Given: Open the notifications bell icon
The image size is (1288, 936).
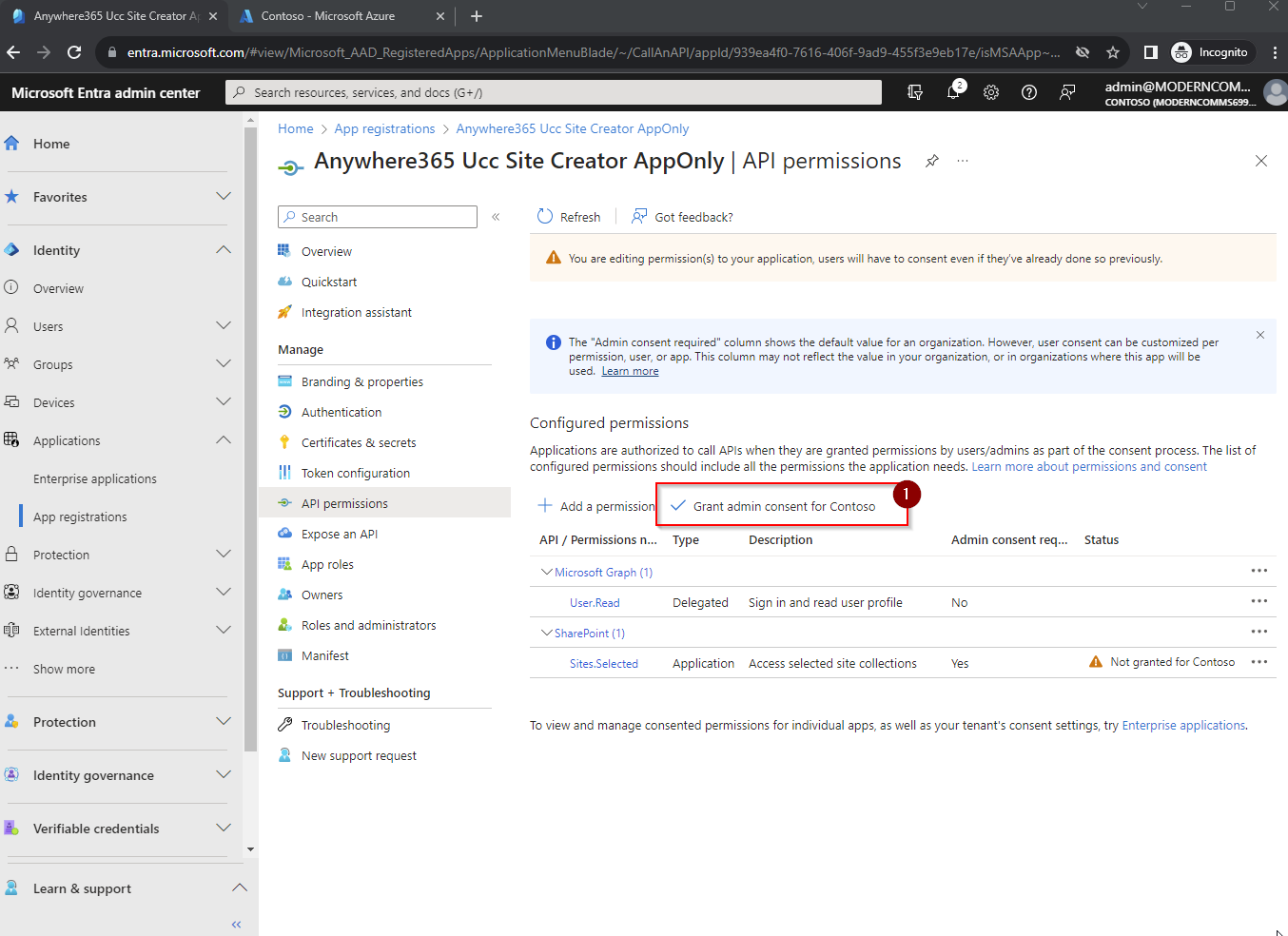Looking at the screenshot, I should 954,91.
